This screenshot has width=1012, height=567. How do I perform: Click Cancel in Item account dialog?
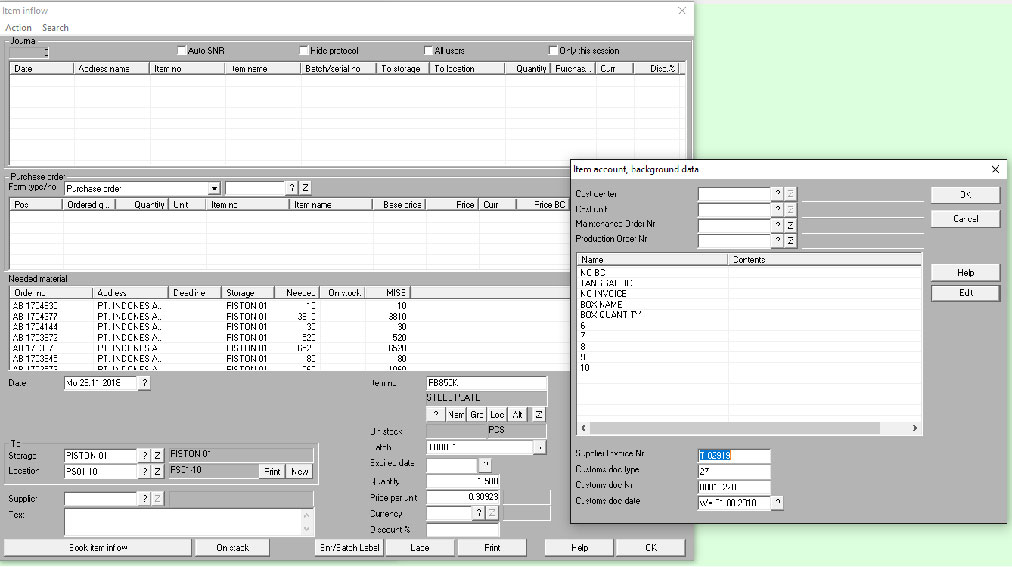(x=964, y=218)
